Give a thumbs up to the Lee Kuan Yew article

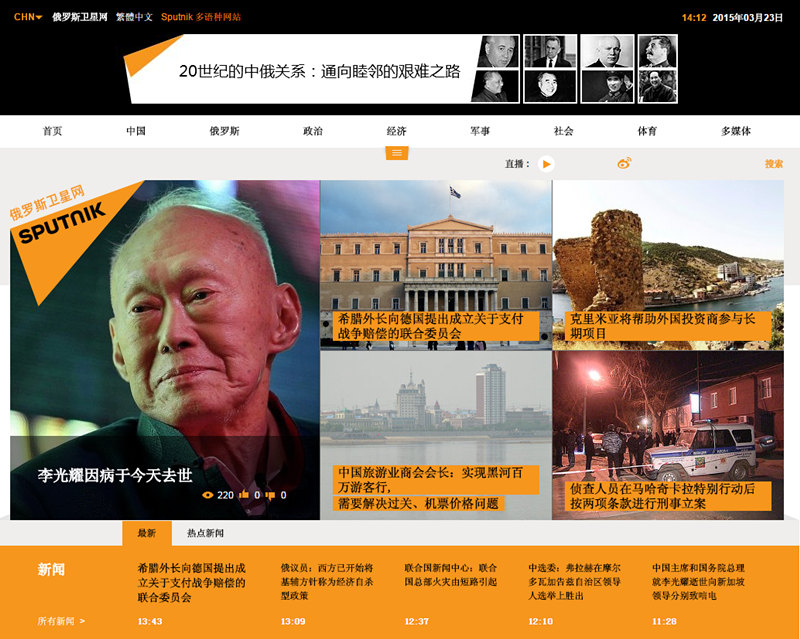[x=243, y=494]
